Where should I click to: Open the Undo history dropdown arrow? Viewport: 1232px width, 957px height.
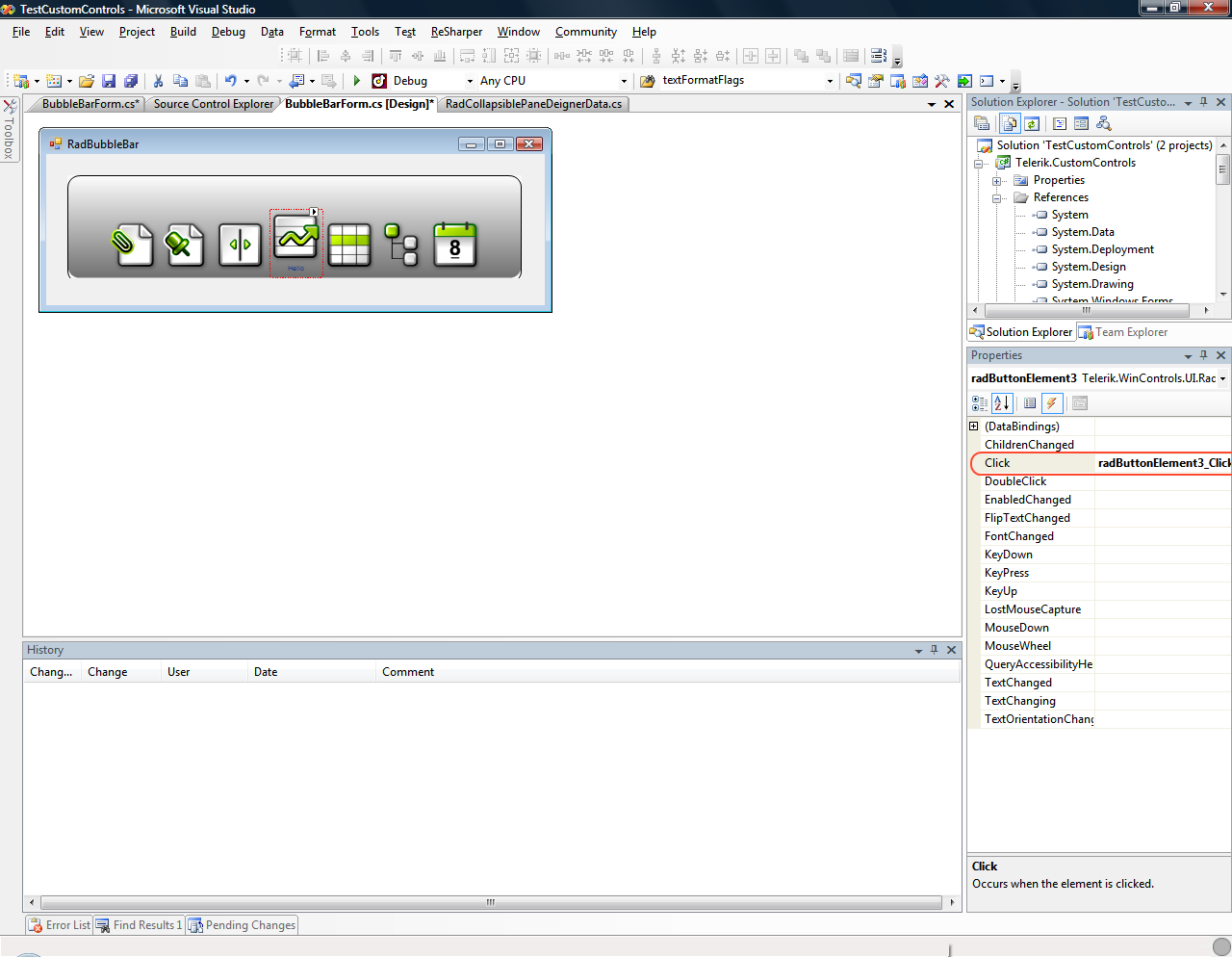[x=246, y=81]
